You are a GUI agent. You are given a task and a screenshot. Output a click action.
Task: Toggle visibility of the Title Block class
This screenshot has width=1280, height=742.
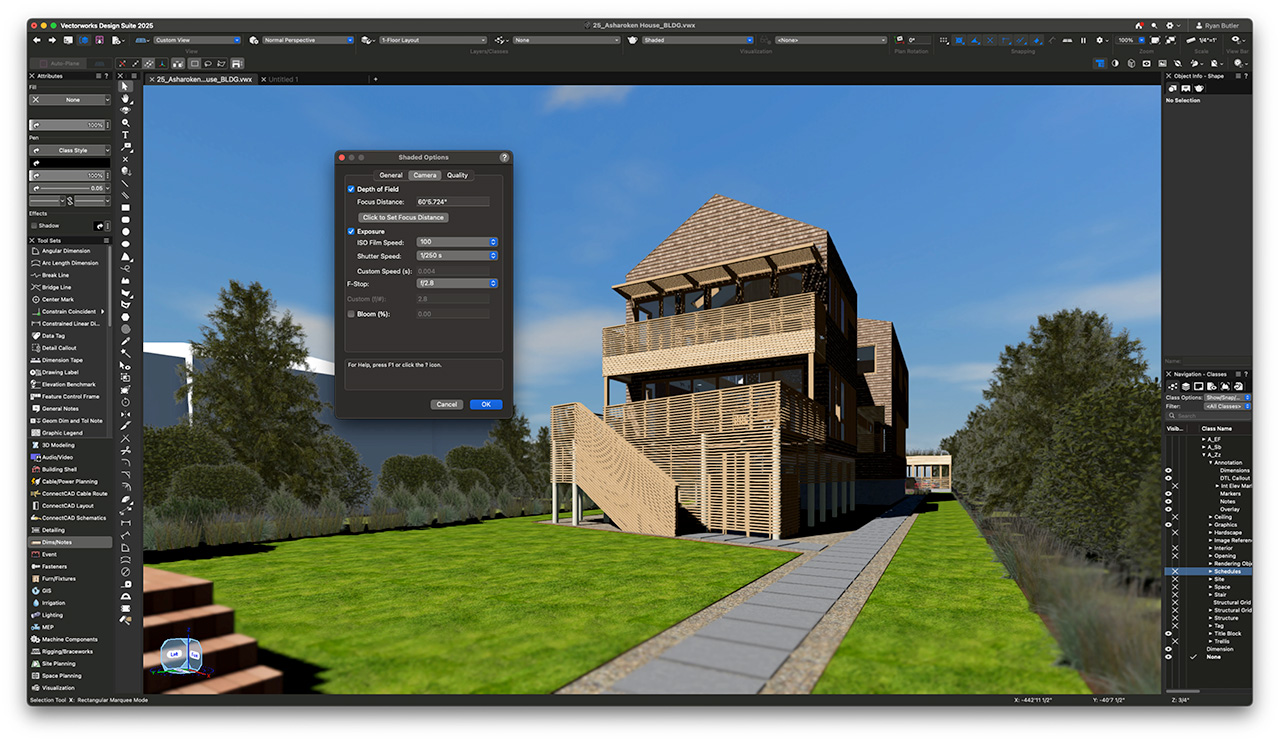[x=1168, y=633]
